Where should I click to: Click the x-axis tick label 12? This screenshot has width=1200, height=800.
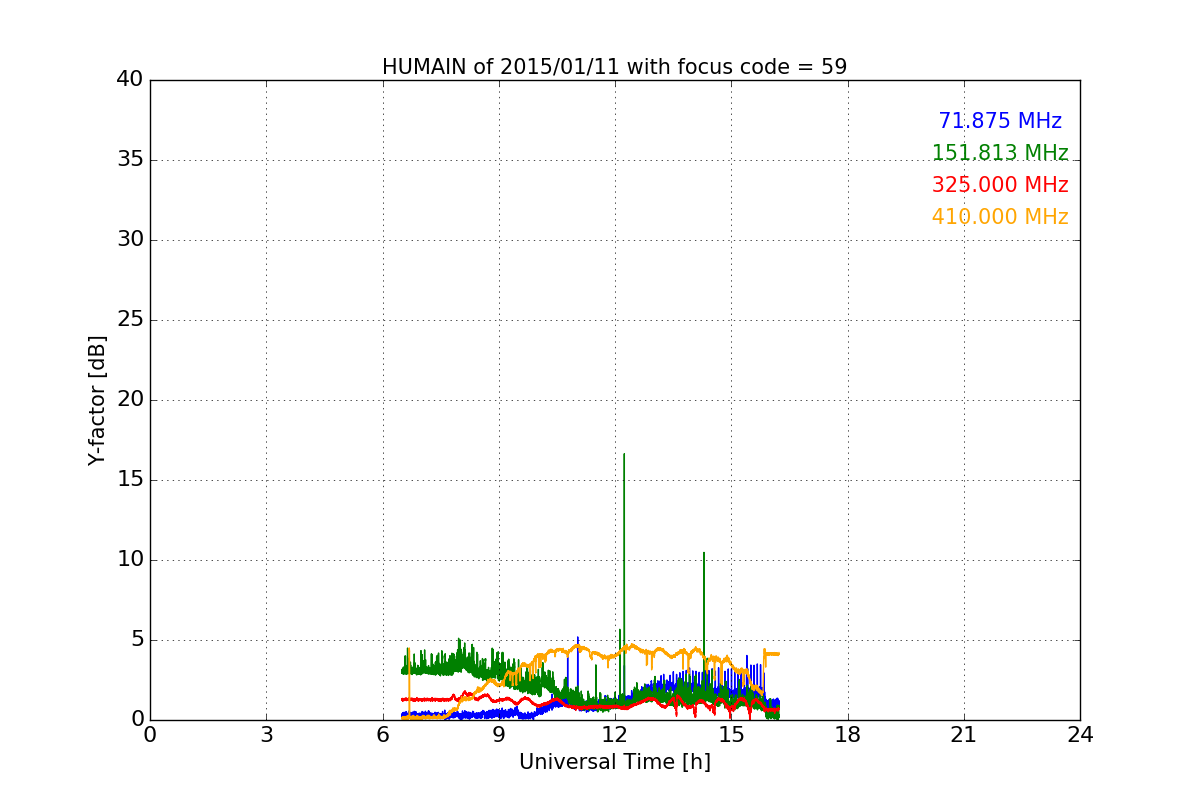coord(615,735)
